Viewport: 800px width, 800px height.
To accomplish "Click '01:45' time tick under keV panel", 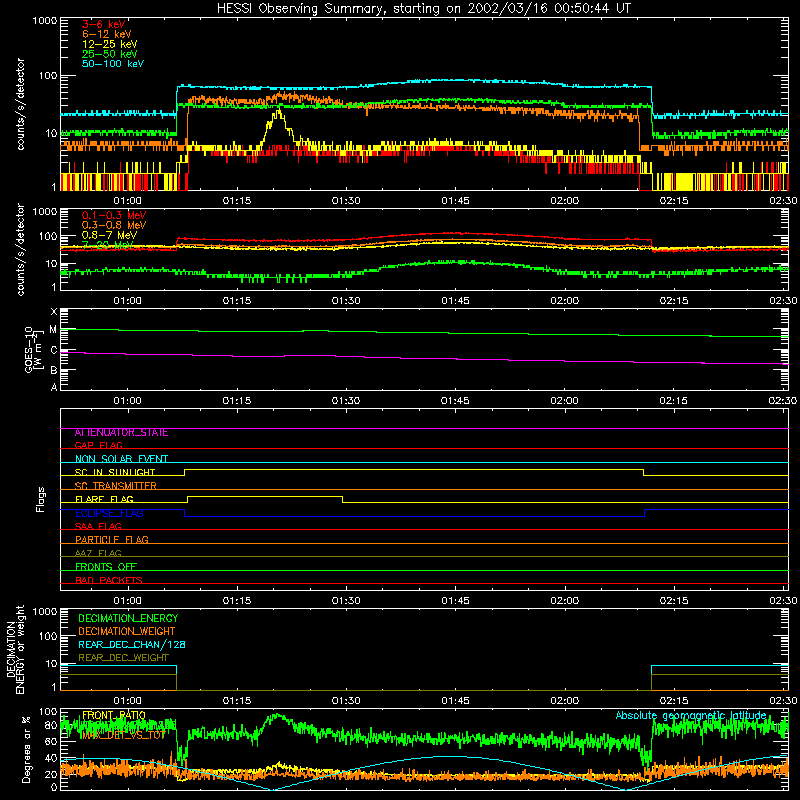I will pyautogui.click(x=455, y=201).
